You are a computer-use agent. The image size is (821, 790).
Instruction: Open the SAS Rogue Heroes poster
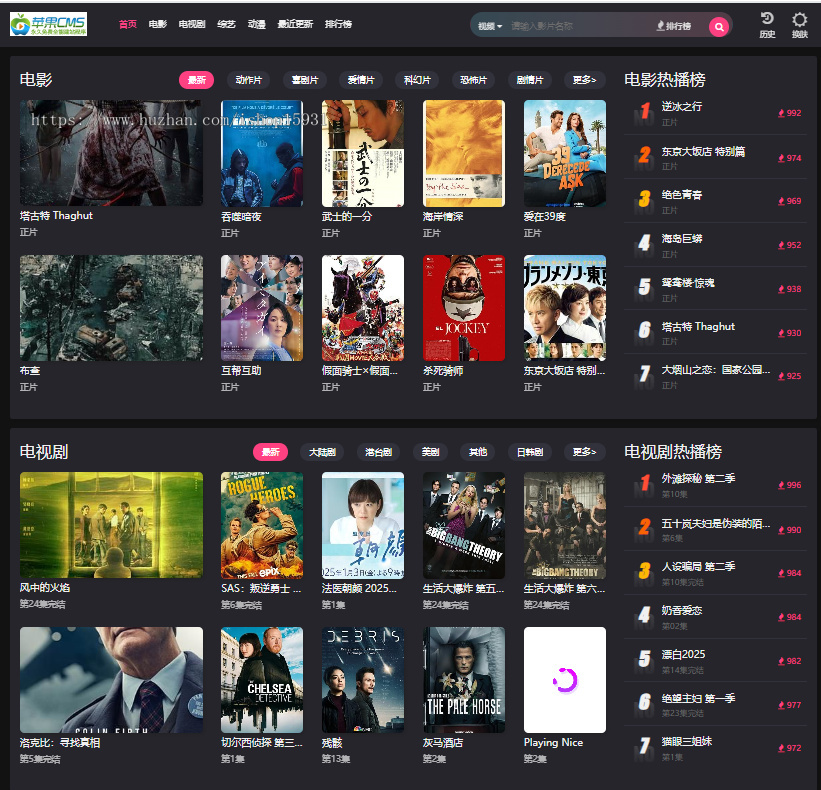pyautogui.click(x=262, y=525)
